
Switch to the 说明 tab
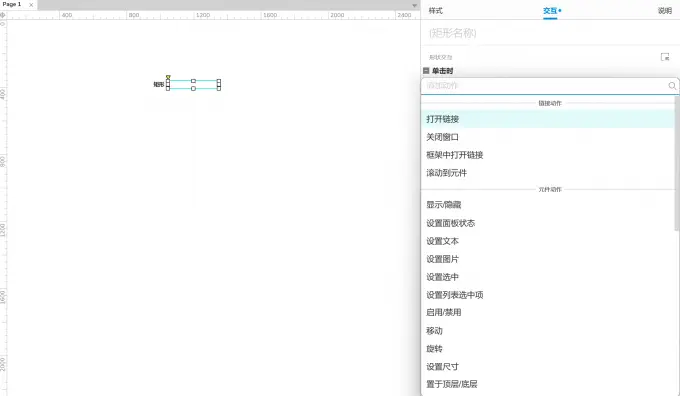pyautogui.click(x=664, y=11)
